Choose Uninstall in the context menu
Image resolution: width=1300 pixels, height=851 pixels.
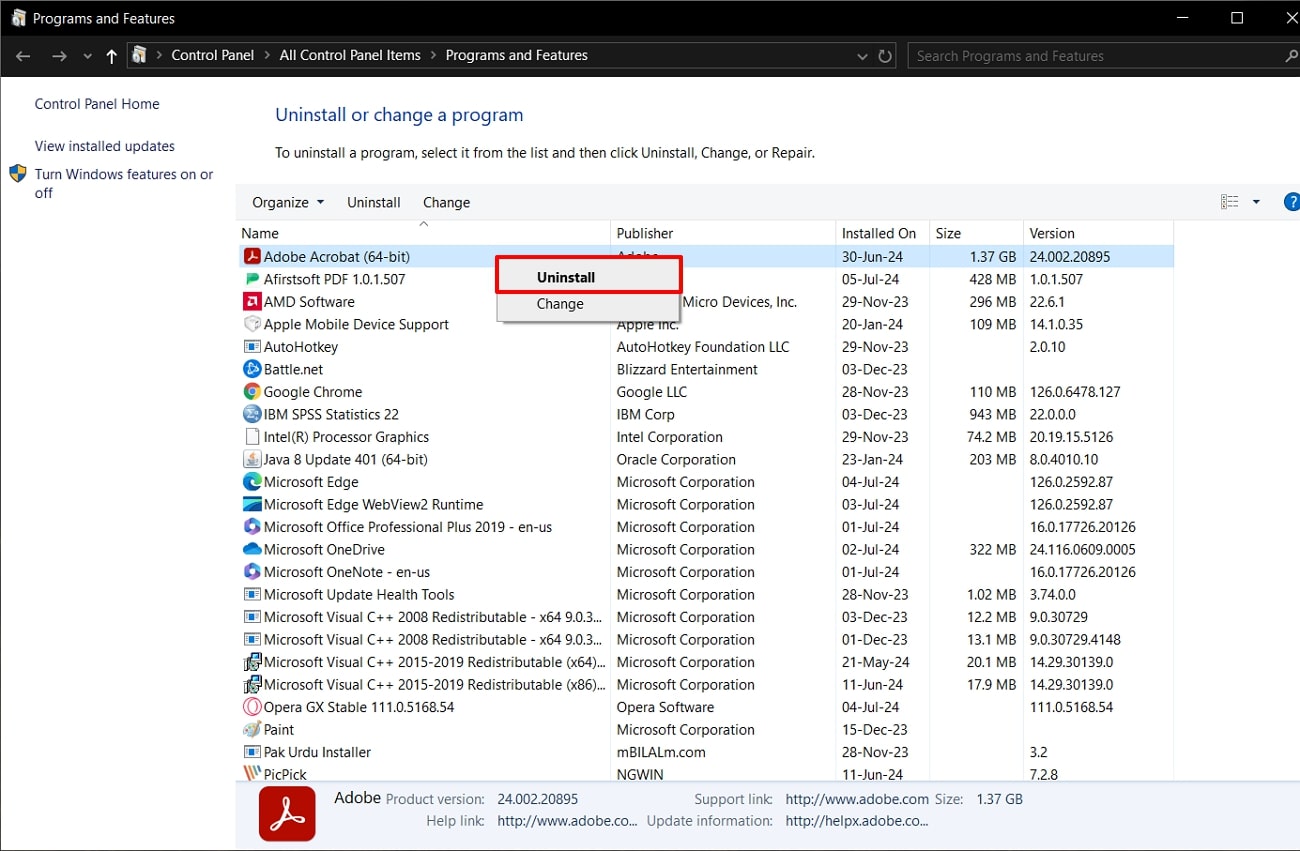(x=589, y=277)
